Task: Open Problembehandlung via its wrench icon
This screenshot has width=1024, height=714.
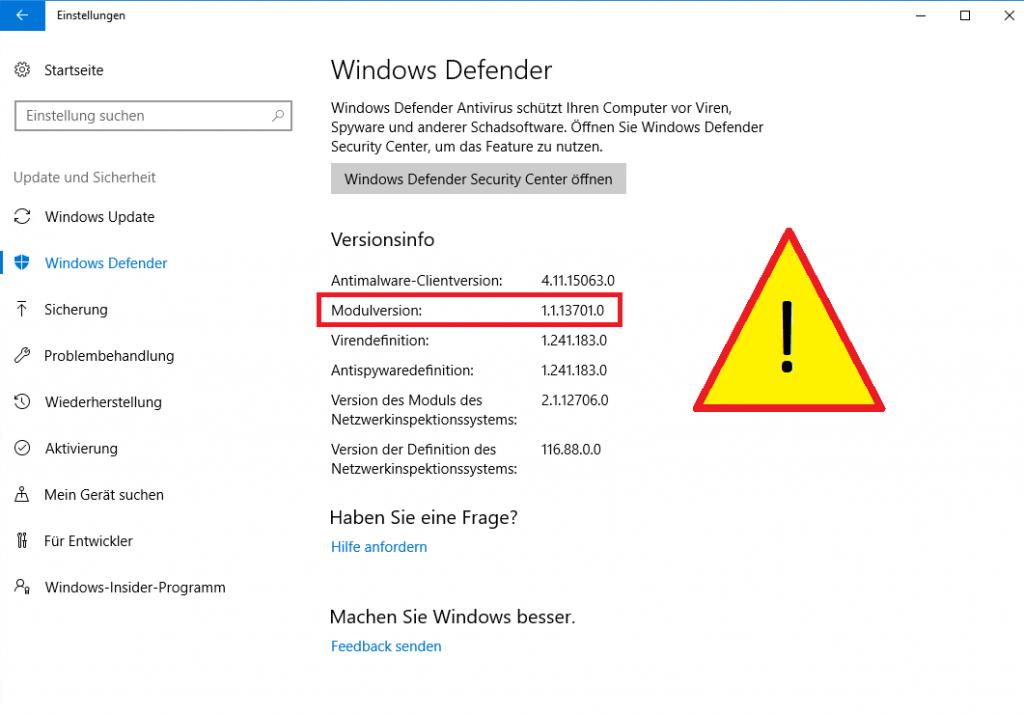Action: tap(22, 355)
